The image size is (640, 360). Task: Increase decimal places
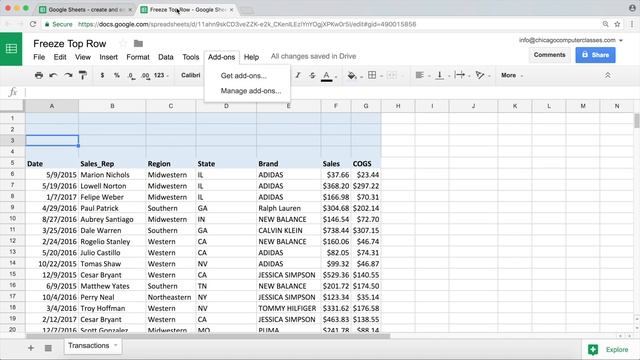(145, 76)
